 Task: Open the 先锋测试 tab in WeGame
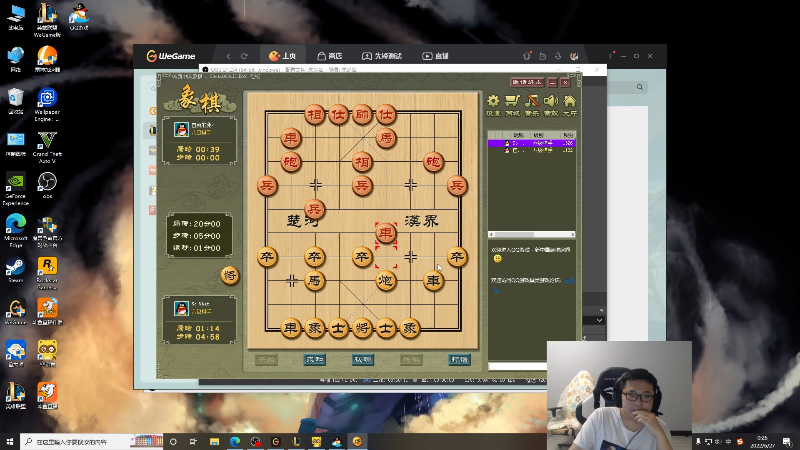382,56
